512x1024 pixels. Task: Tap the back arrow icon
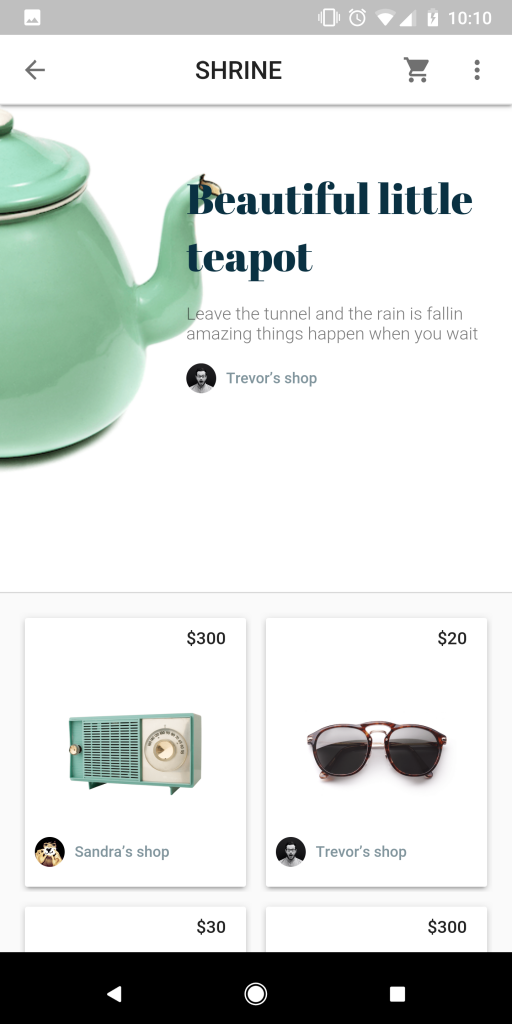(35, 70)
